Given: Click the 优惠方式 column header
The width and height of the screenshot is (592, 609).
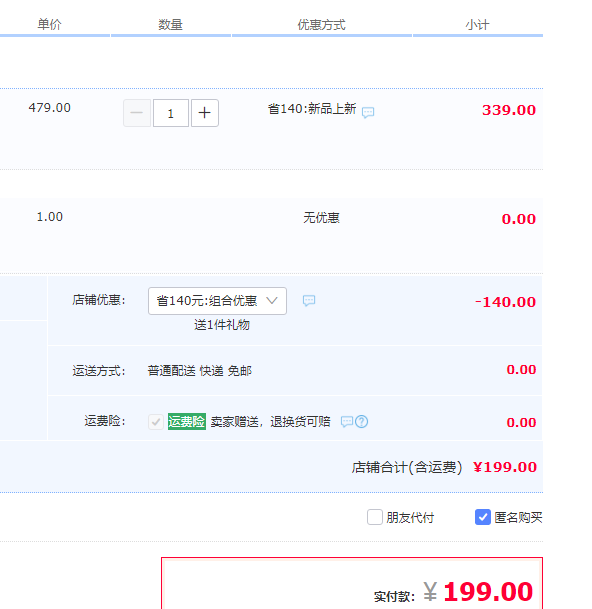Looking at the screenshot, I should coord(321,24).
